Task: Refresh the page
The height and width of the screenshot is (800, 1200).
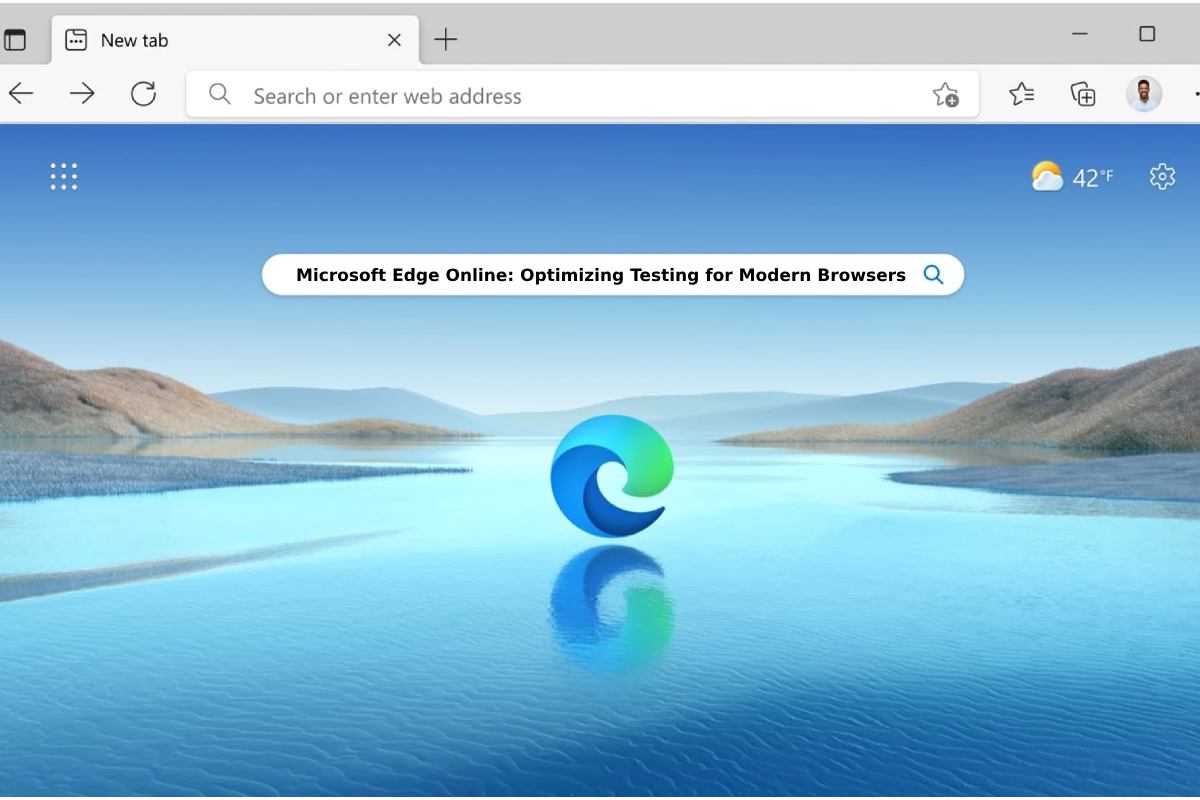Action: coord(143,94)
